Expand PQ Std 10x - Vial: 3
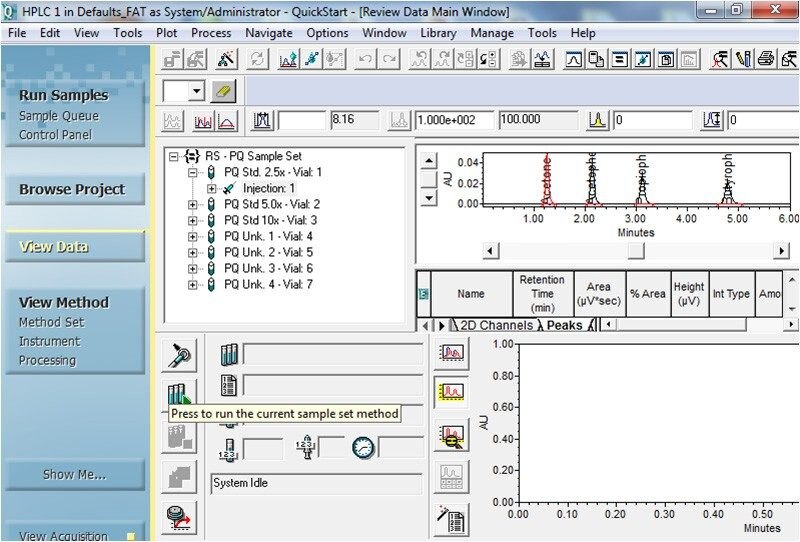This screenshot has height=542, width=800. pos(192,221)
